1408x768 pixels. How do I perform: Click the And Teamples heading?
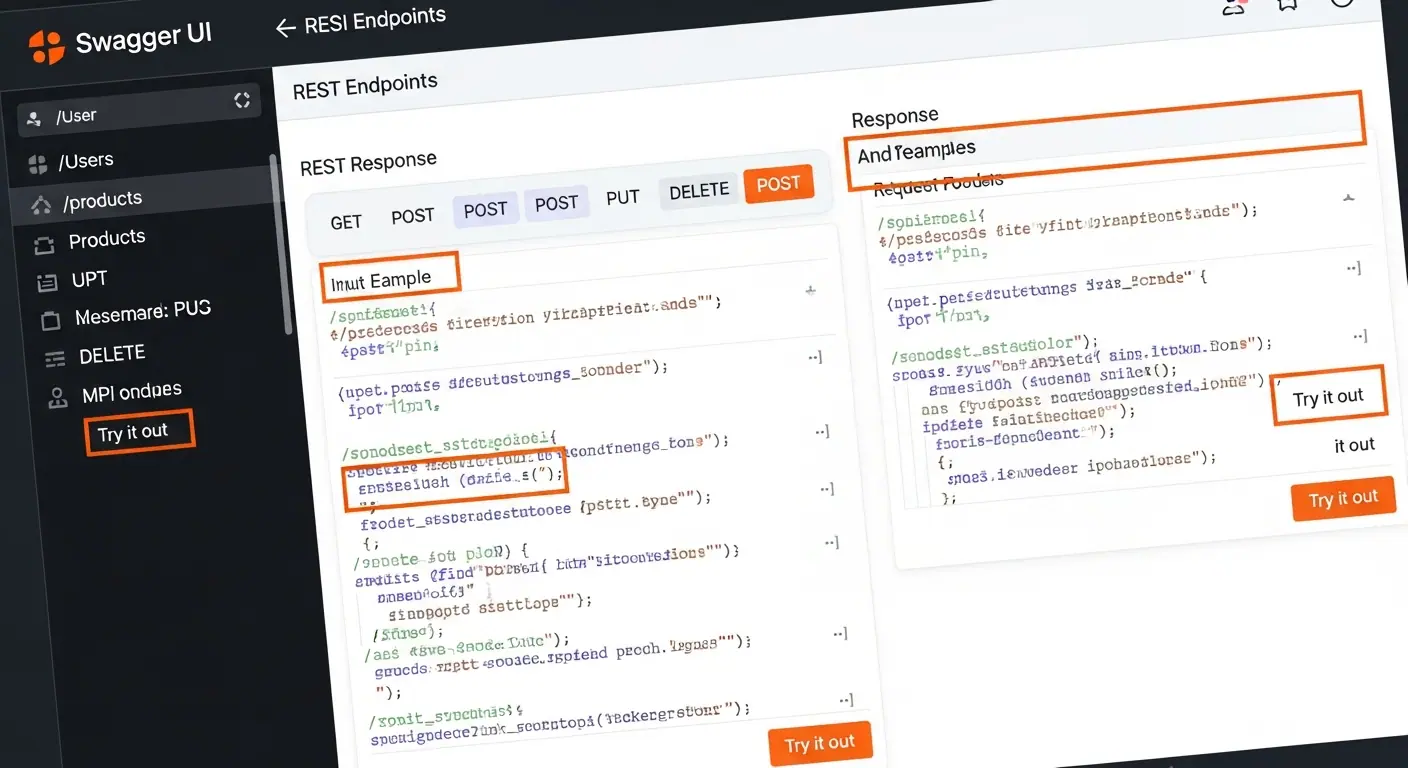pos(917,151)
